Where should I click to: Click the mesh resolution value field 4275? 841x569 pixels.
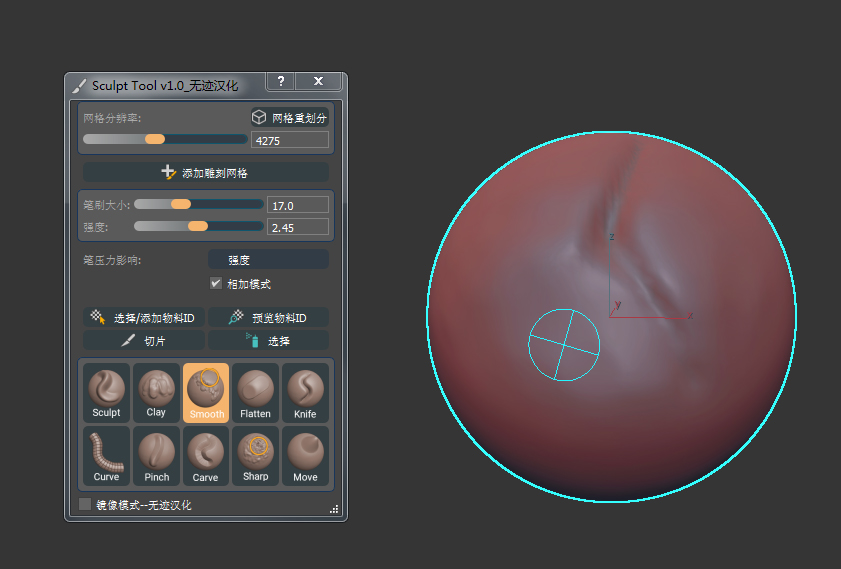(289, 141)
